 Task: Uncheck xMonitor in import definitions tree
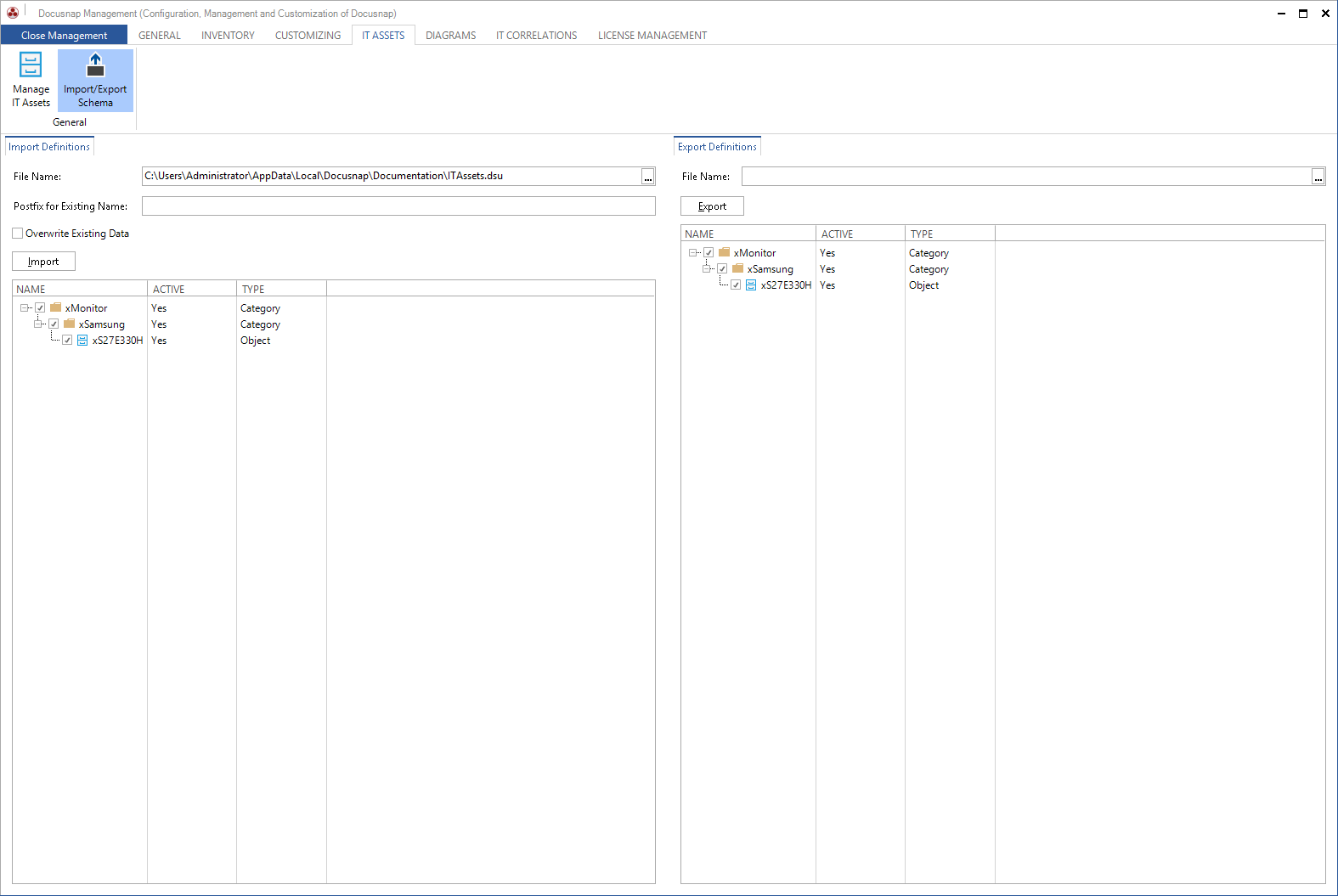pyautogui.click(x=40, y=307)
